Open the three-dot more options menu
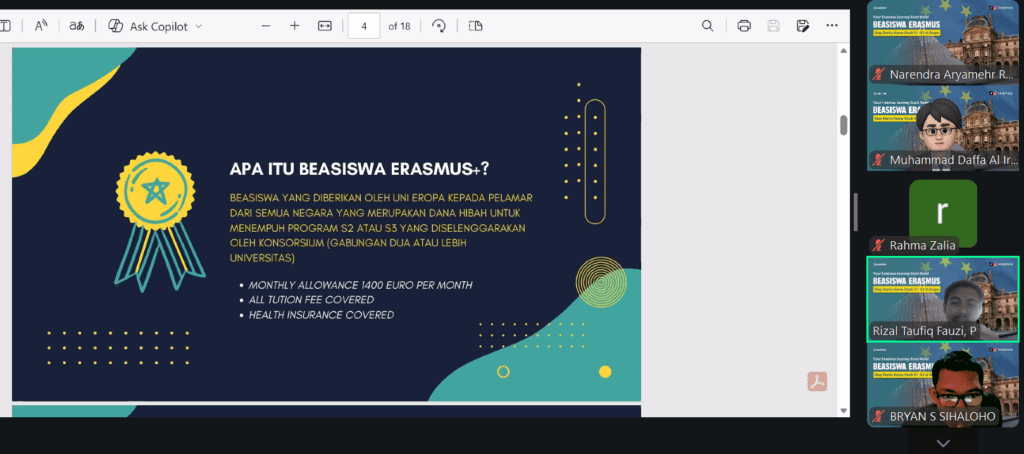Image resolution: width=1024 pixels, height=454 pixels. (x=832, y=26)
